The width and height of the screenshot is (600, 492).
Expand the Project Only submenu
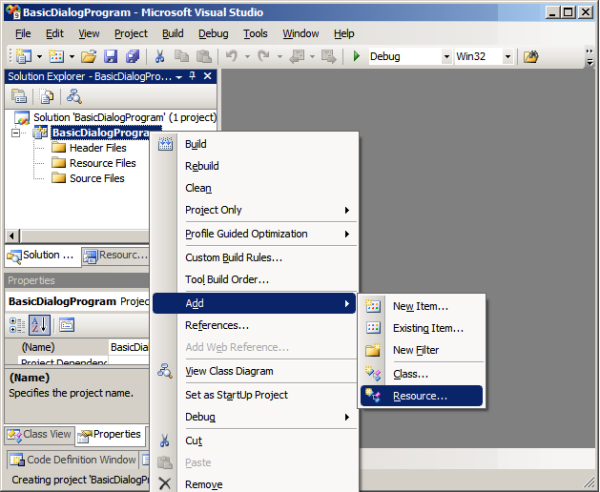pos(254,210)
